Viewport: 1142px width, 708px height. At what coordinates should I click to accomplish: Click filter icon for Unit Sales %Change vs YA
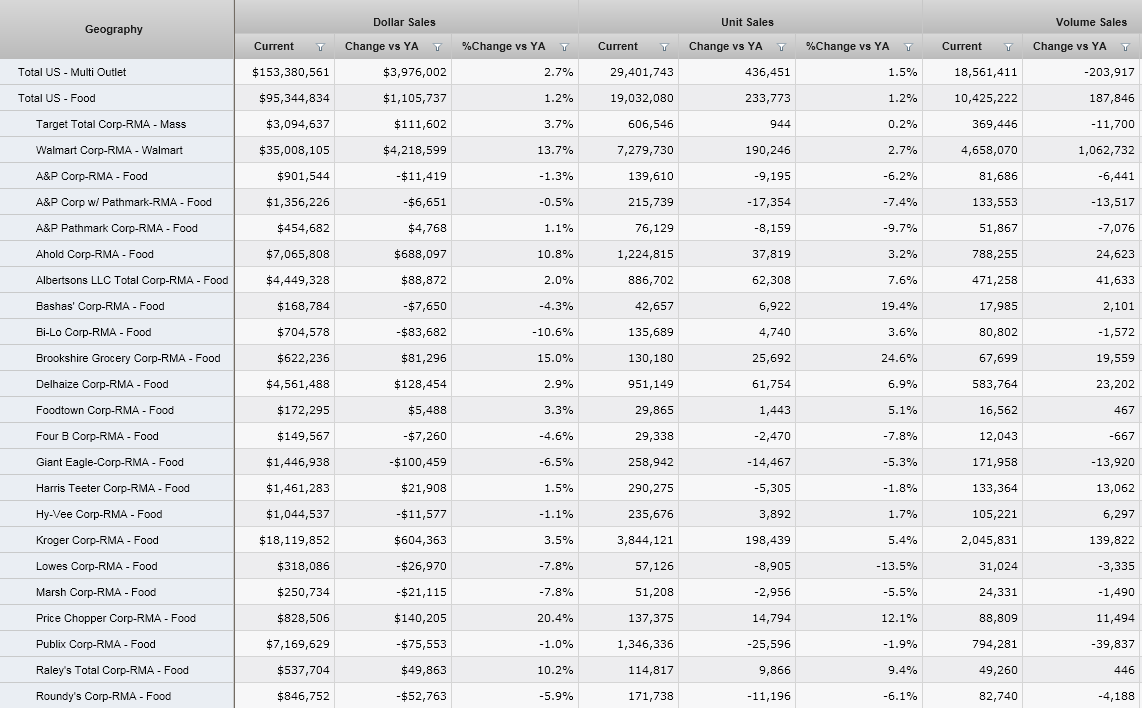click(x=908, y=47)
